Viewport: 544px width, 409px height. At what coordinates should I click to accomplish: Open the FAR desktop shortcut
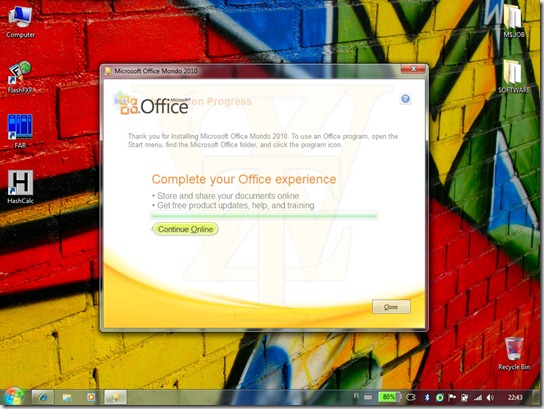[x=20, y=131]
